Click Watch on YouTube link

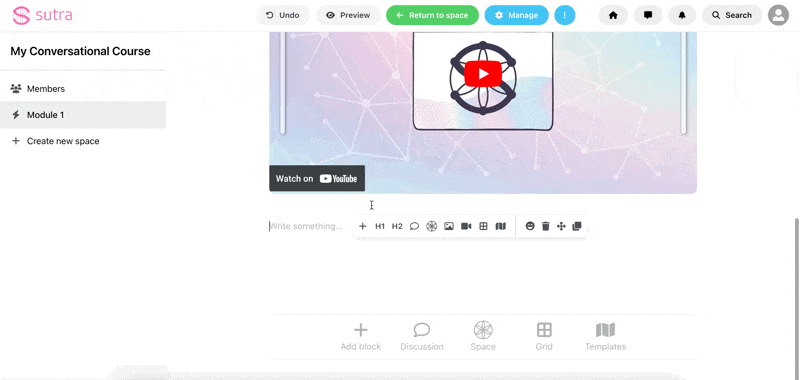click(317, 179)
